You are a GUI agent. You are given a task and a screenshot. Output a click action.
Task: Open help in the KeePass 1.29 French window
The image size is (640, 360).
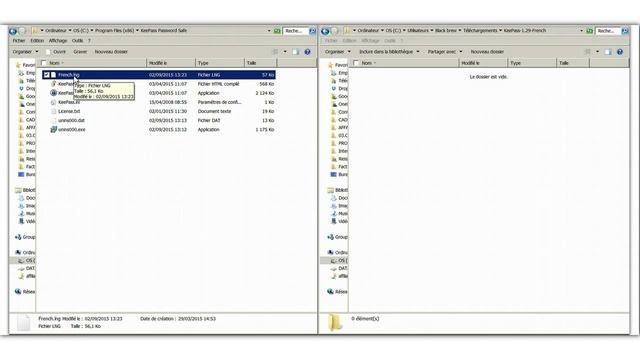point(620,52)
